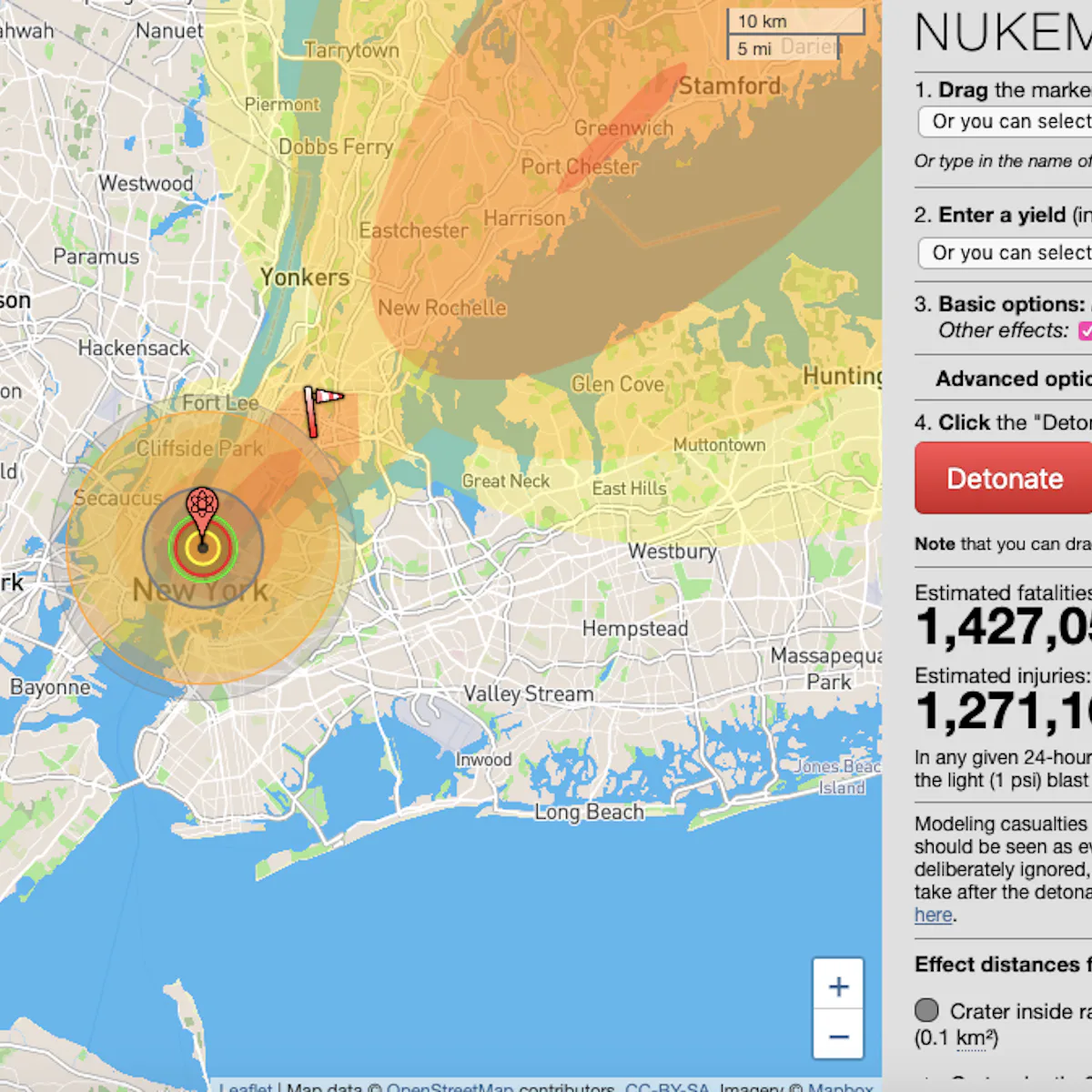Click the Effect distances heading
Screen dimensions: 1092x1092
coord(1003,965)
